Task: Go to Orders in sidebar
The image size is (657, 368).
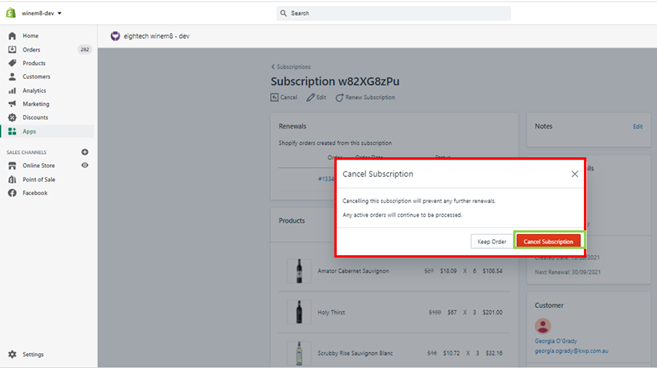Action: click(x=31, y=49)
